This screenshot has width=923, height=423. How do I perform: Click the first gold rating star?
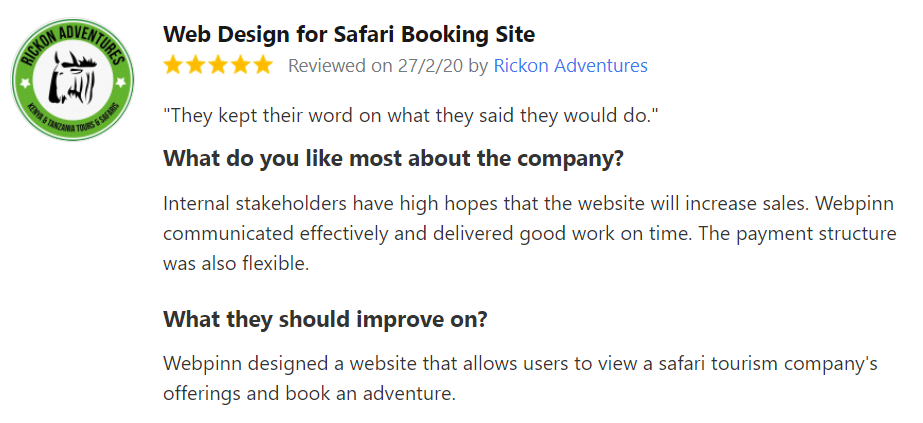click(x=174, y=65)
